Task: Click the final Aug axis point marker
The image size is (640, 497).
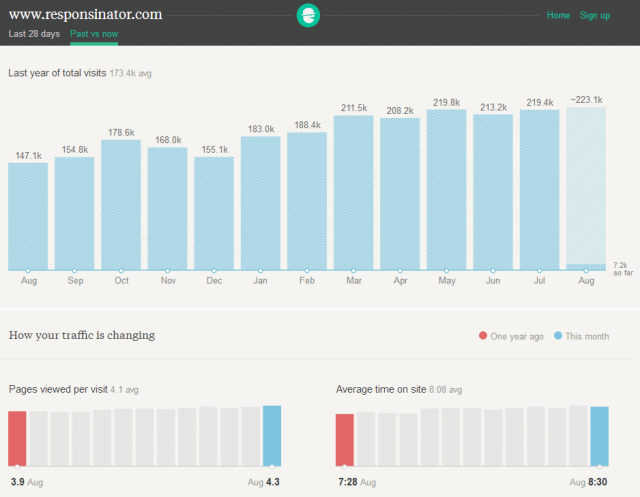Action: pos(586,271)
